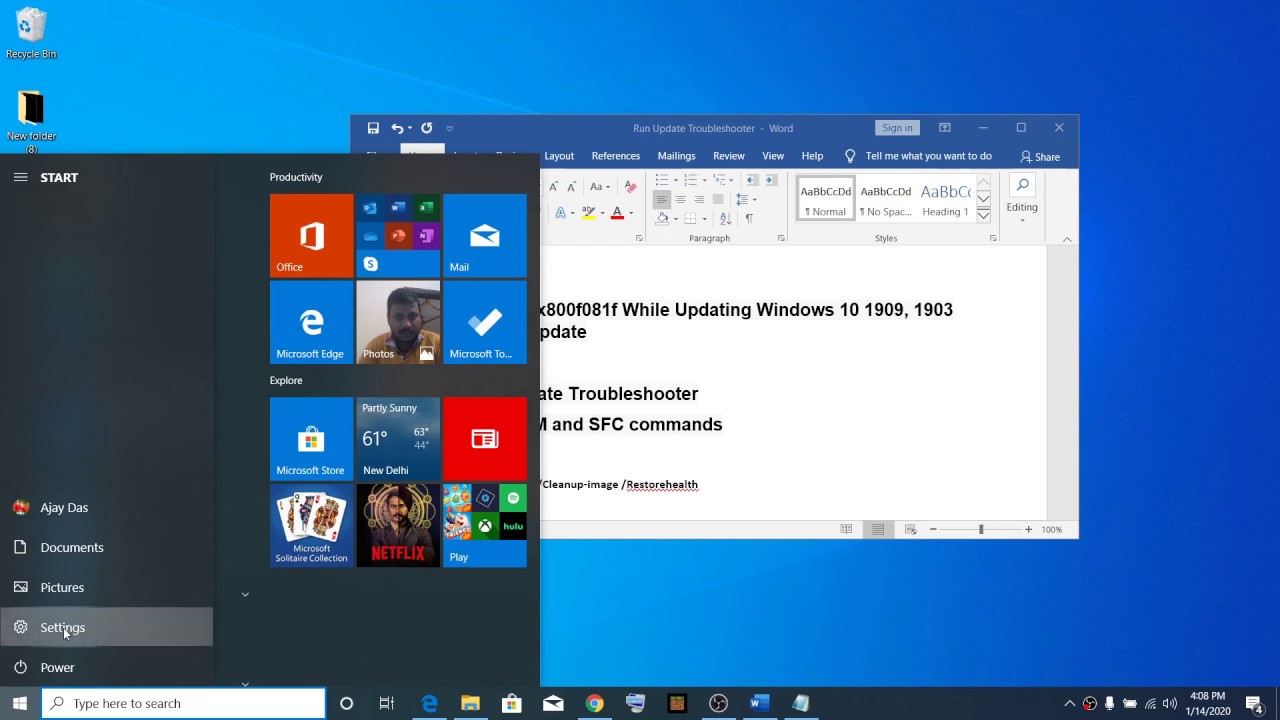Image resolution: width=1280 pixels, height=720 pixels.
Task: Open Settings from Start menu
Action: [x=106, y=627]
